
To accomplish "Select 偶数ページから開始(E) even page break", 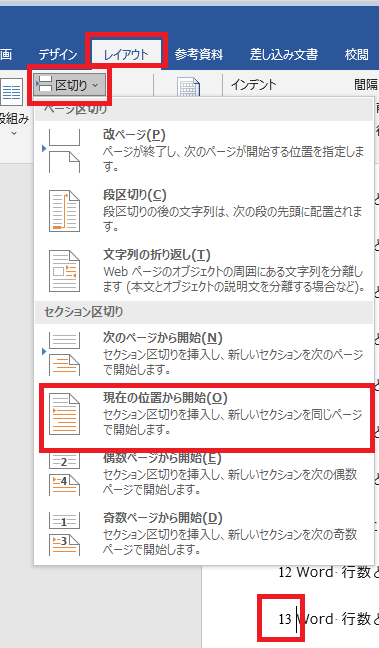I will pyautogui.click(x=204, y=474).
